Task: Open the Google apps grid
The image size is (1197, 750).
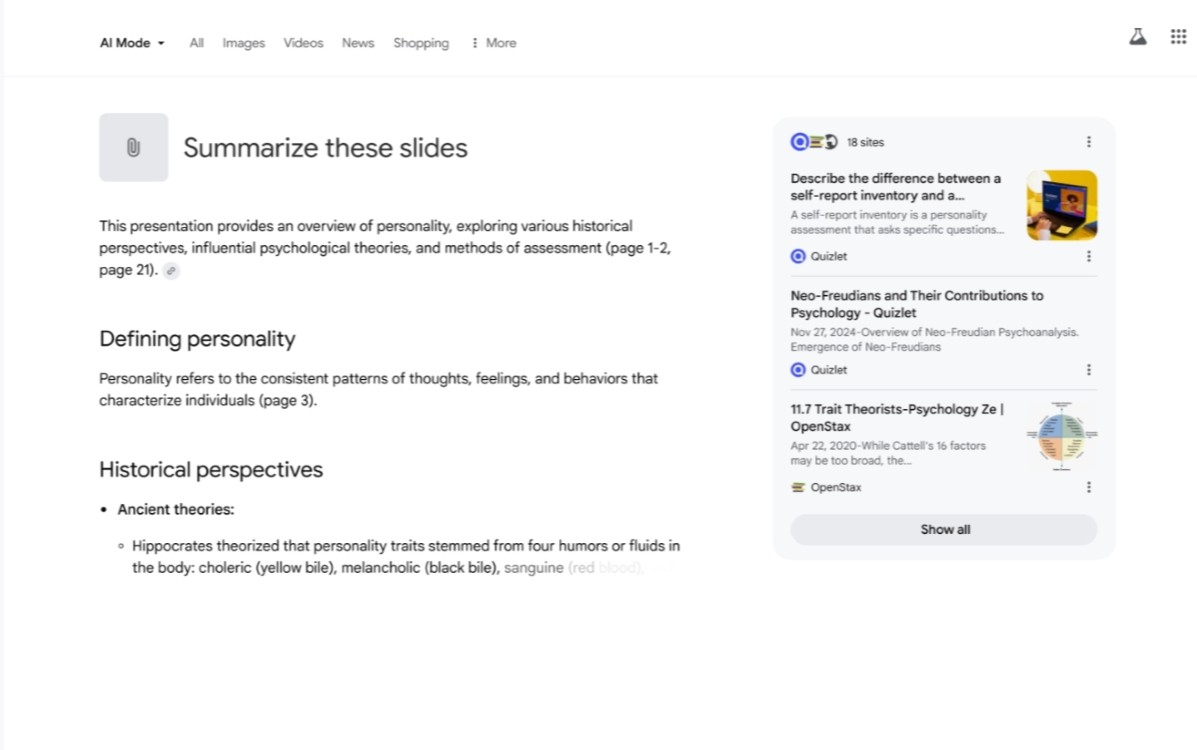Action: (1177, 35)
